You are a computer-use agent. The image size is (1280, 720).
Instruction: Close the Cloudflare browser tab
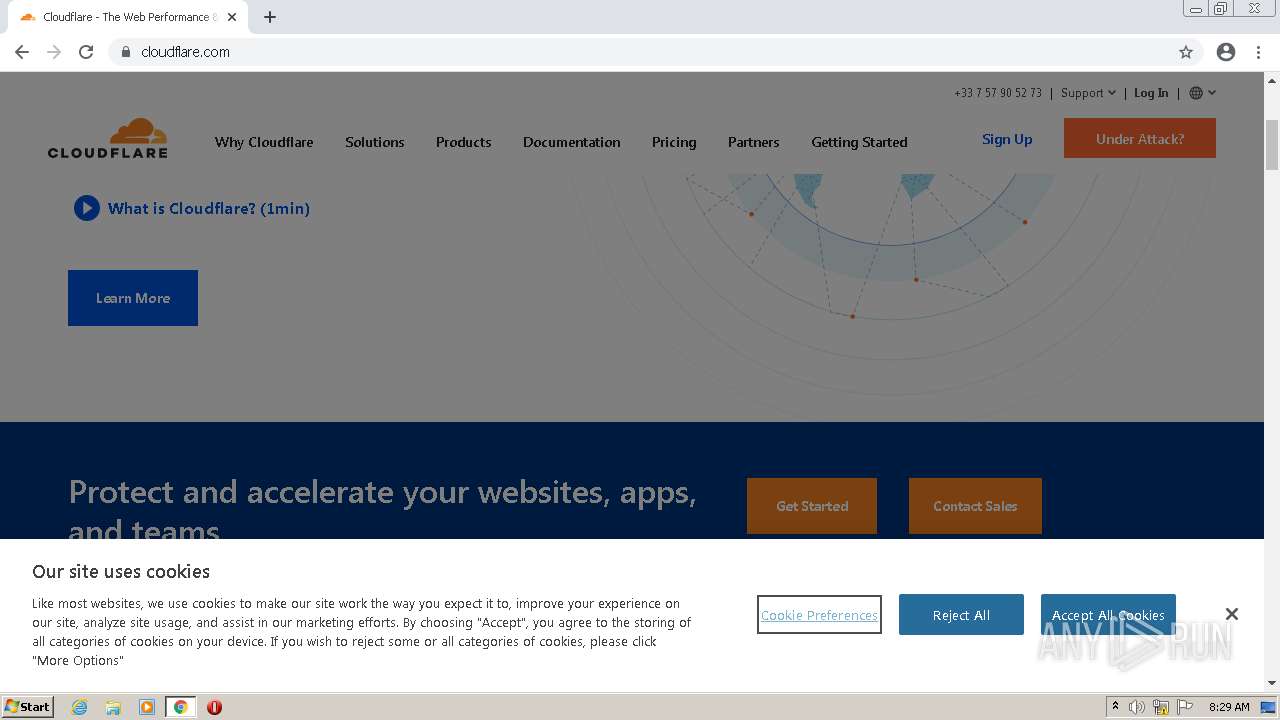(232, 17)
